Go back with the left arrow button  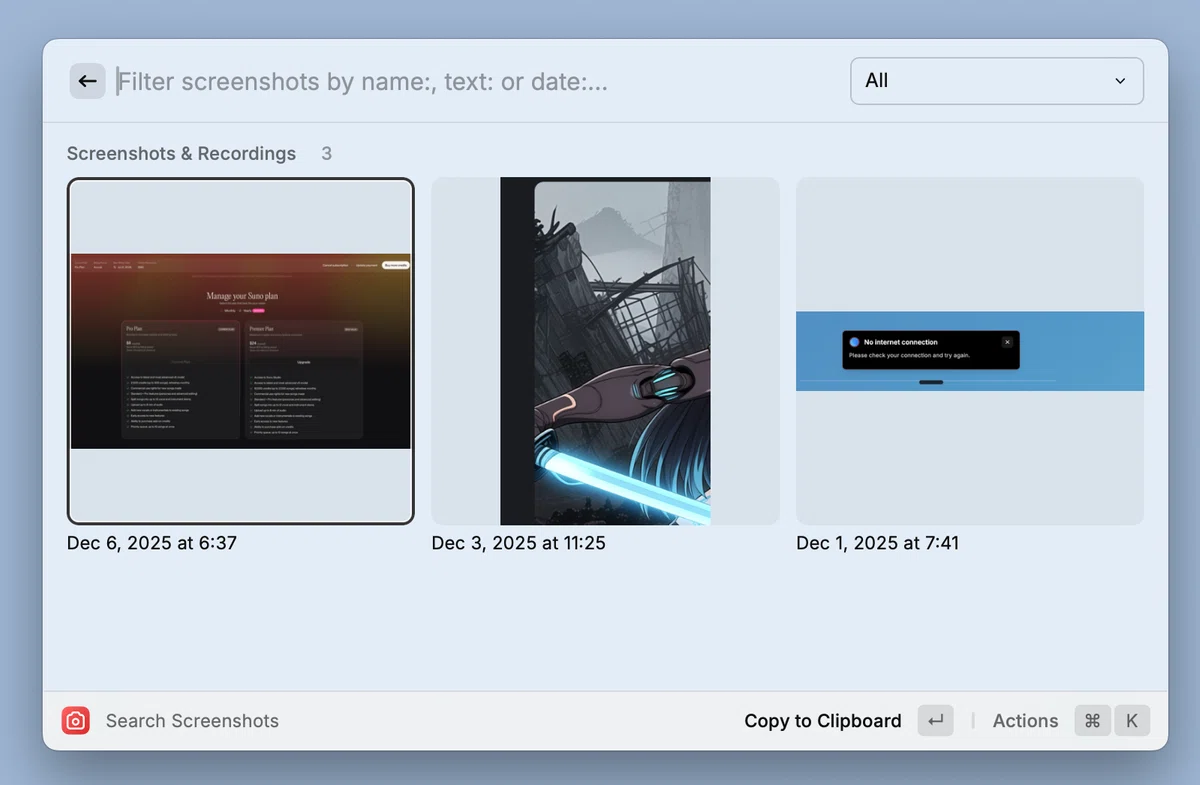pos(87,81)
